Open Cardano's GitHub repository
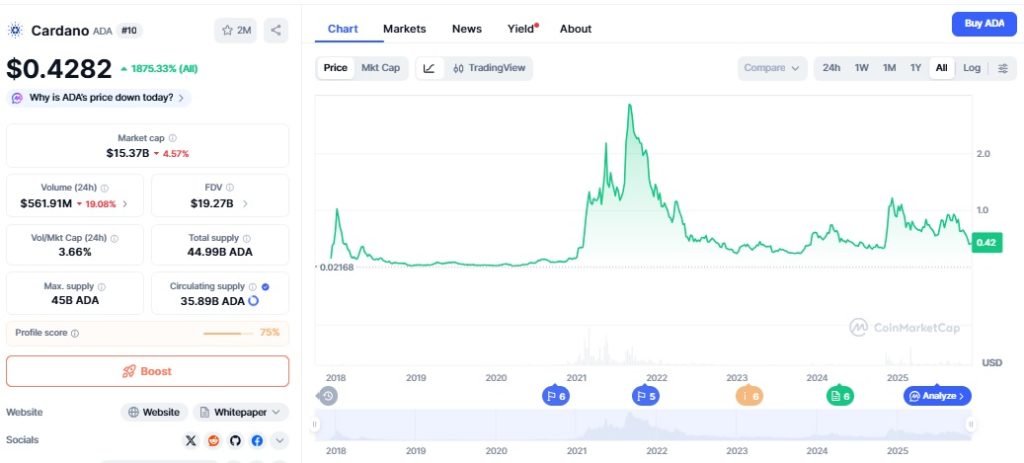The height and width of the screenshot is (463, 1024). point(235,441)
